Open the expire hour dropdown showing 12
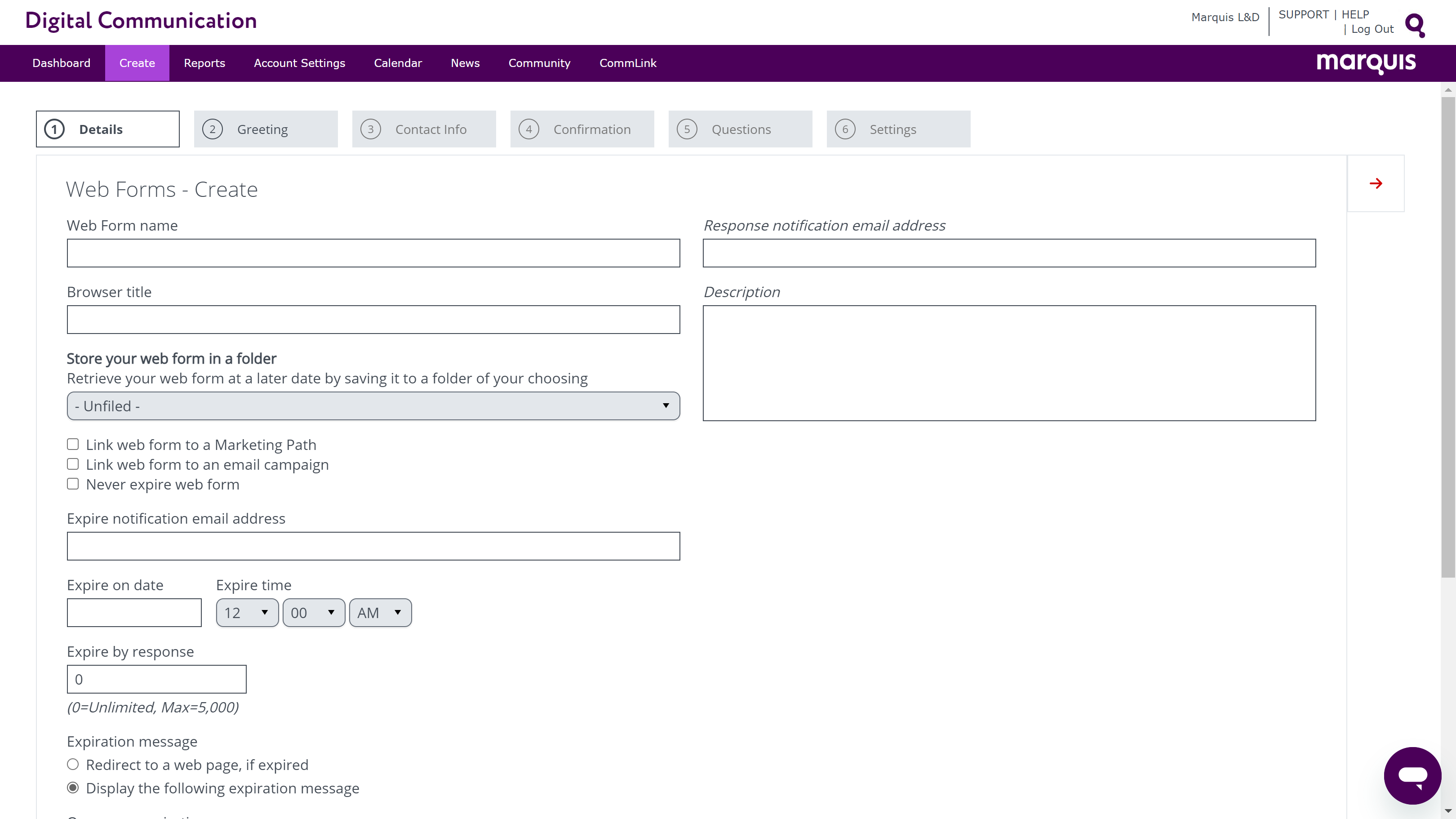This screenshot has width=1456, height=819. click(x=247, y=613)
